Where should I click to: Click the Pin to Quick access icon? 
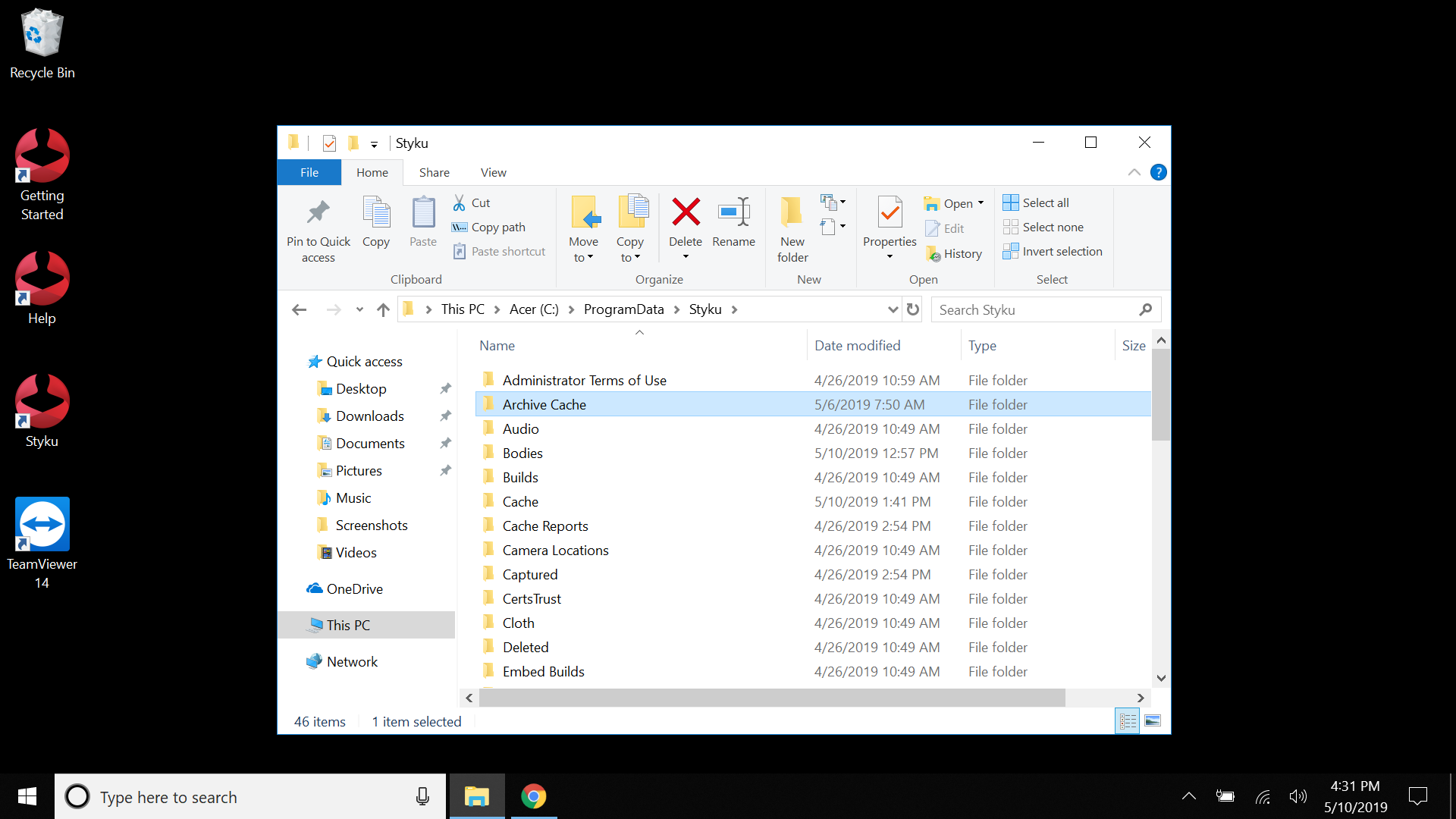(318, 213)
